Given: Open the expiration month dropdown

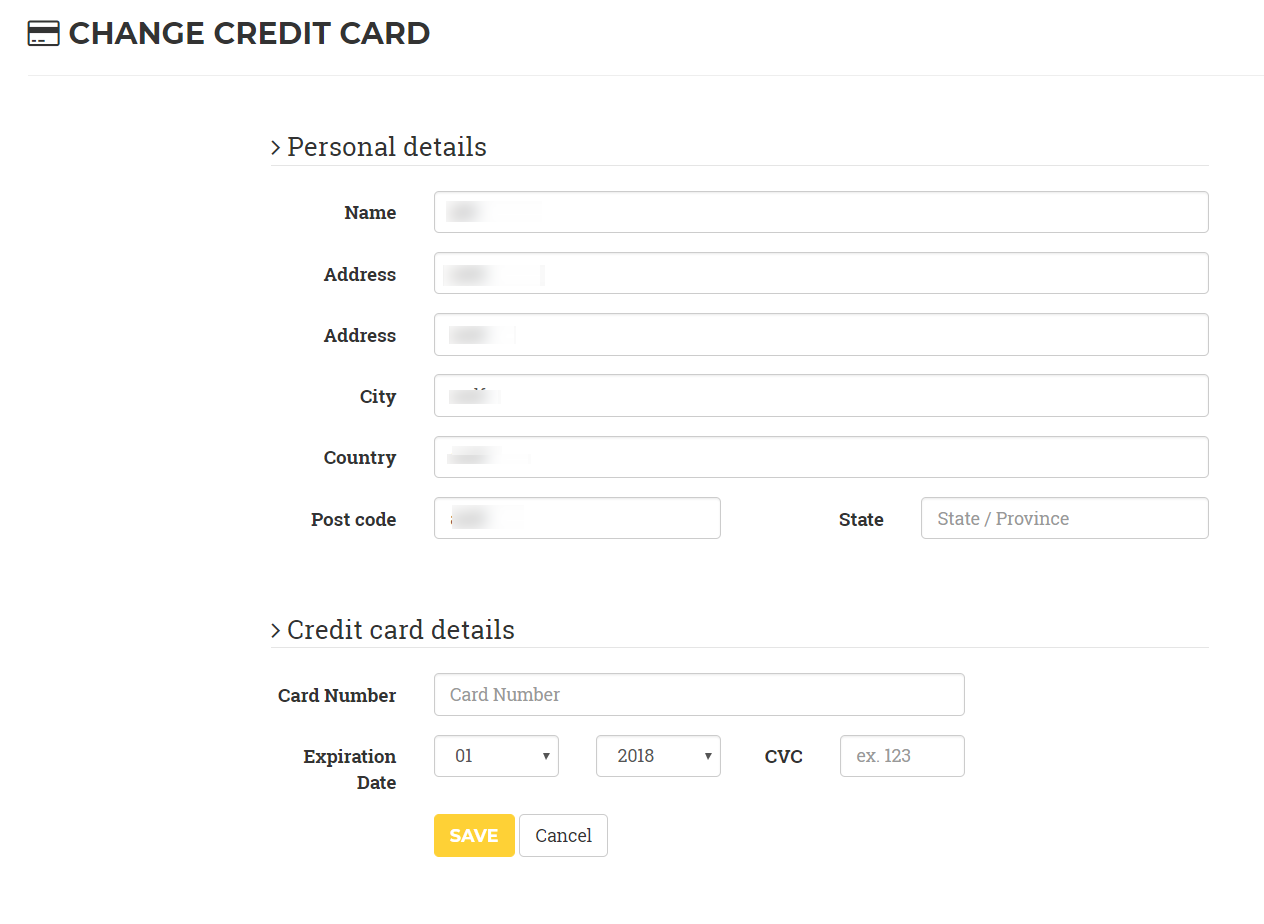Looking at the screenshot, I should click(x=496, y=756).
